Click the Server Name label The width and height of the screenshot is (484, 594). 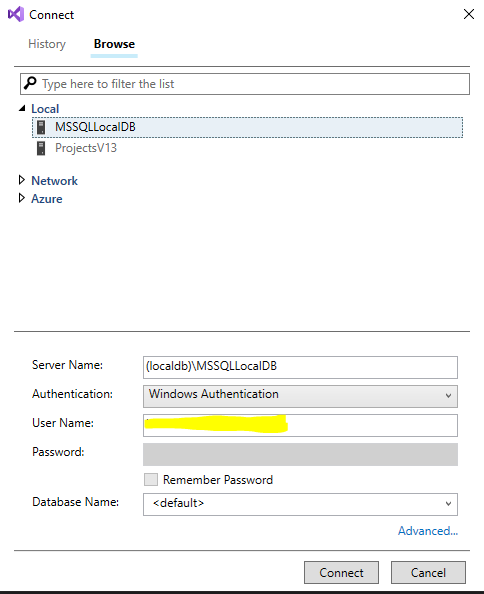click(67, 365)
